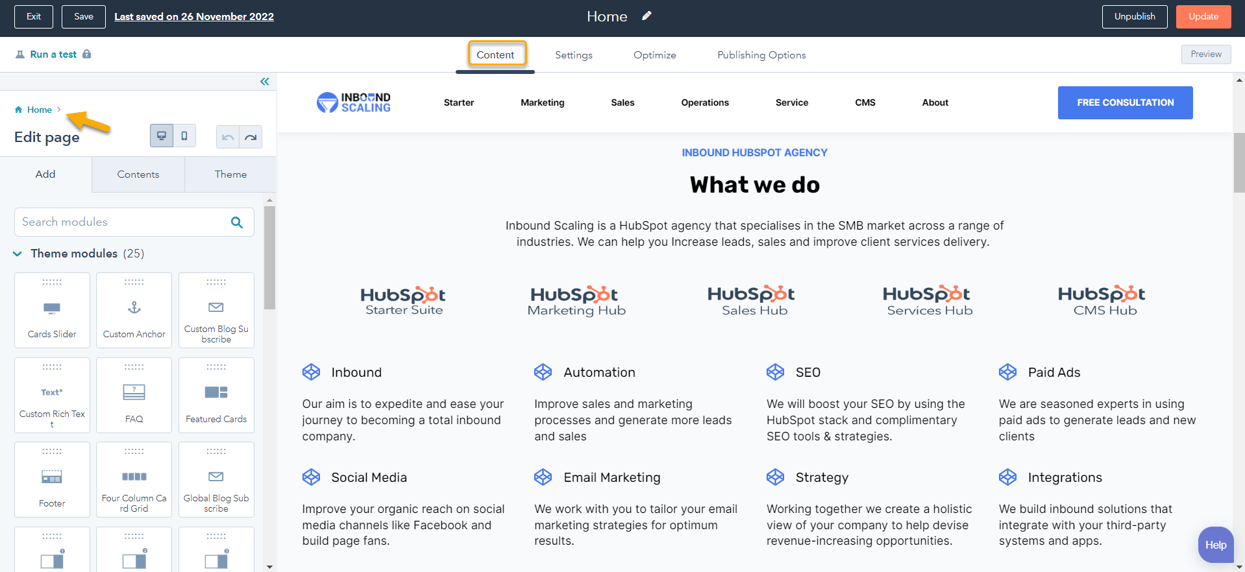The image size is (1245, 572).
Task: Click the Social Media feature icon
Action: click(311, 477)
